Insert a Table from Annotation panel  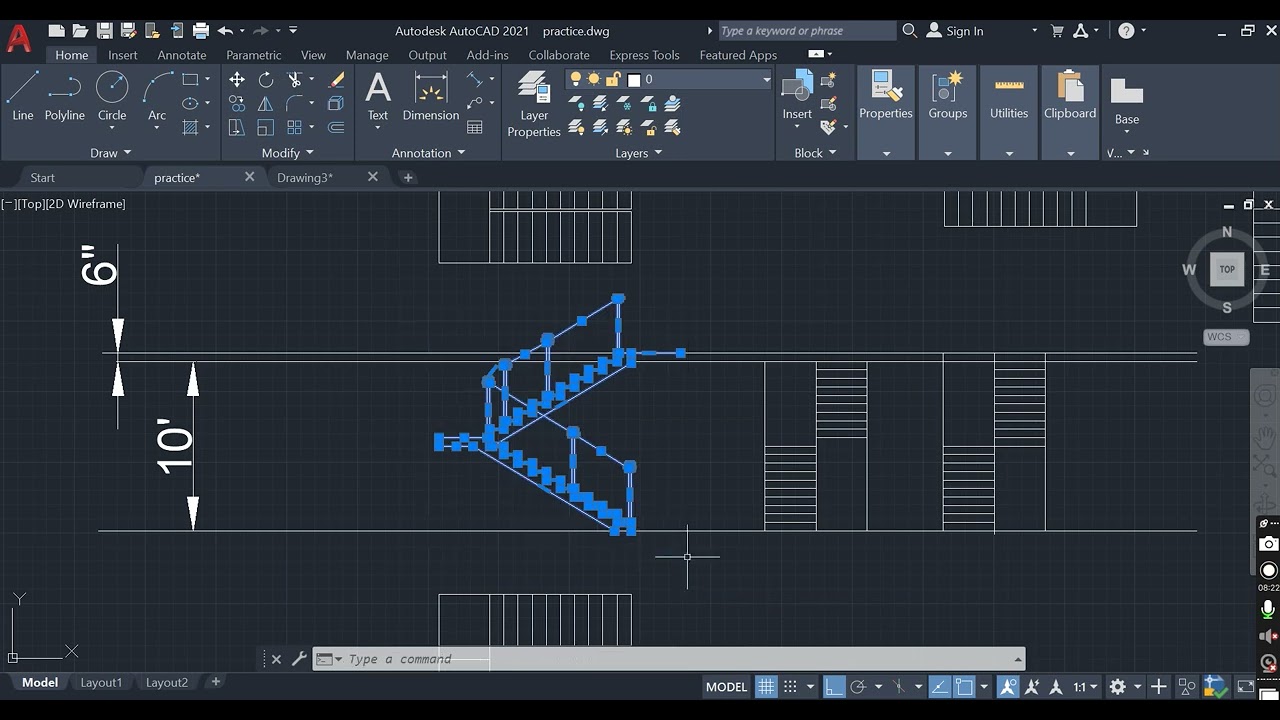[475, 127]
